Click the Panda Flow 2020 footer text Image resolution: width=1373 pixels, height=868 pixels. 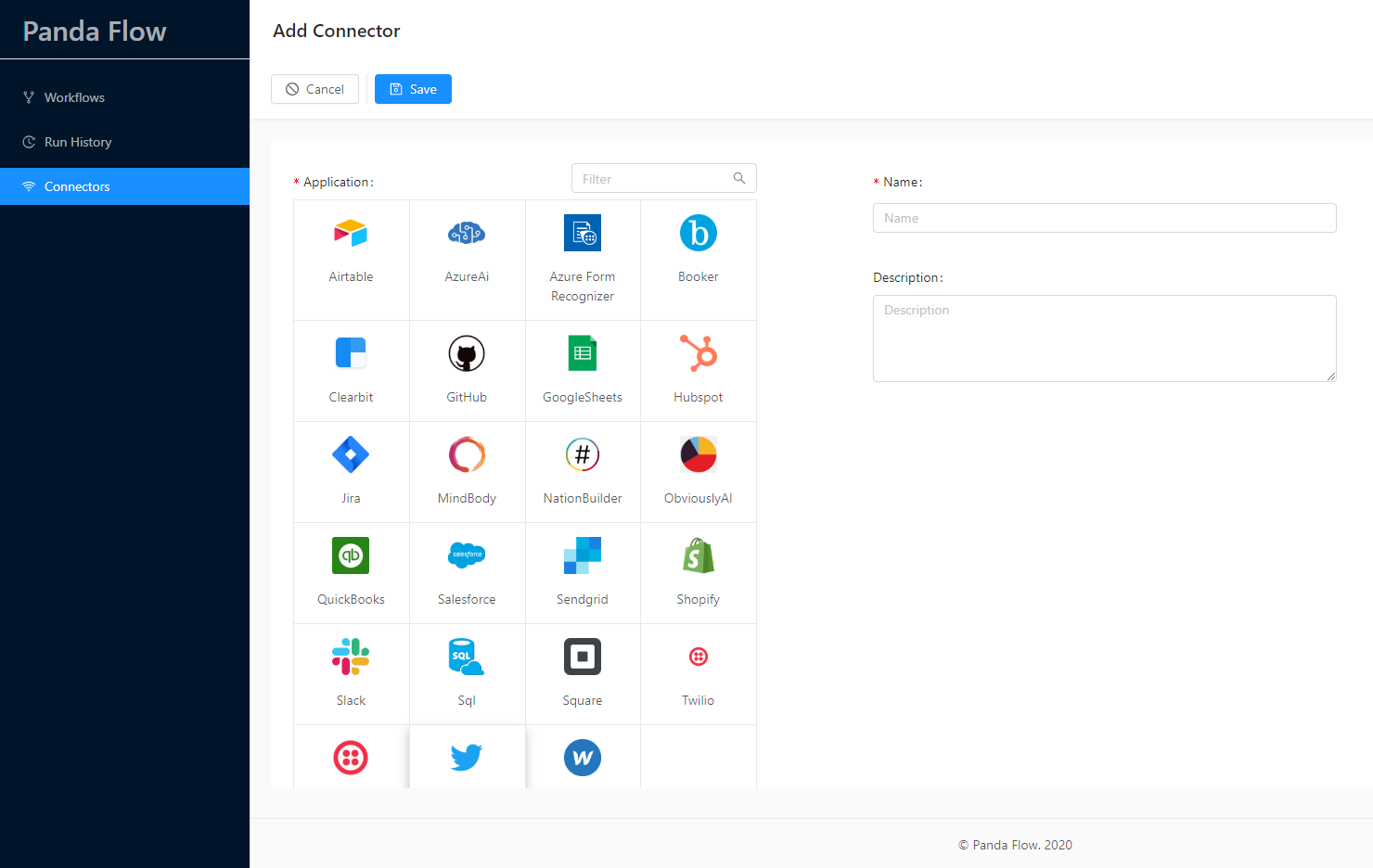click(1015, 845)
